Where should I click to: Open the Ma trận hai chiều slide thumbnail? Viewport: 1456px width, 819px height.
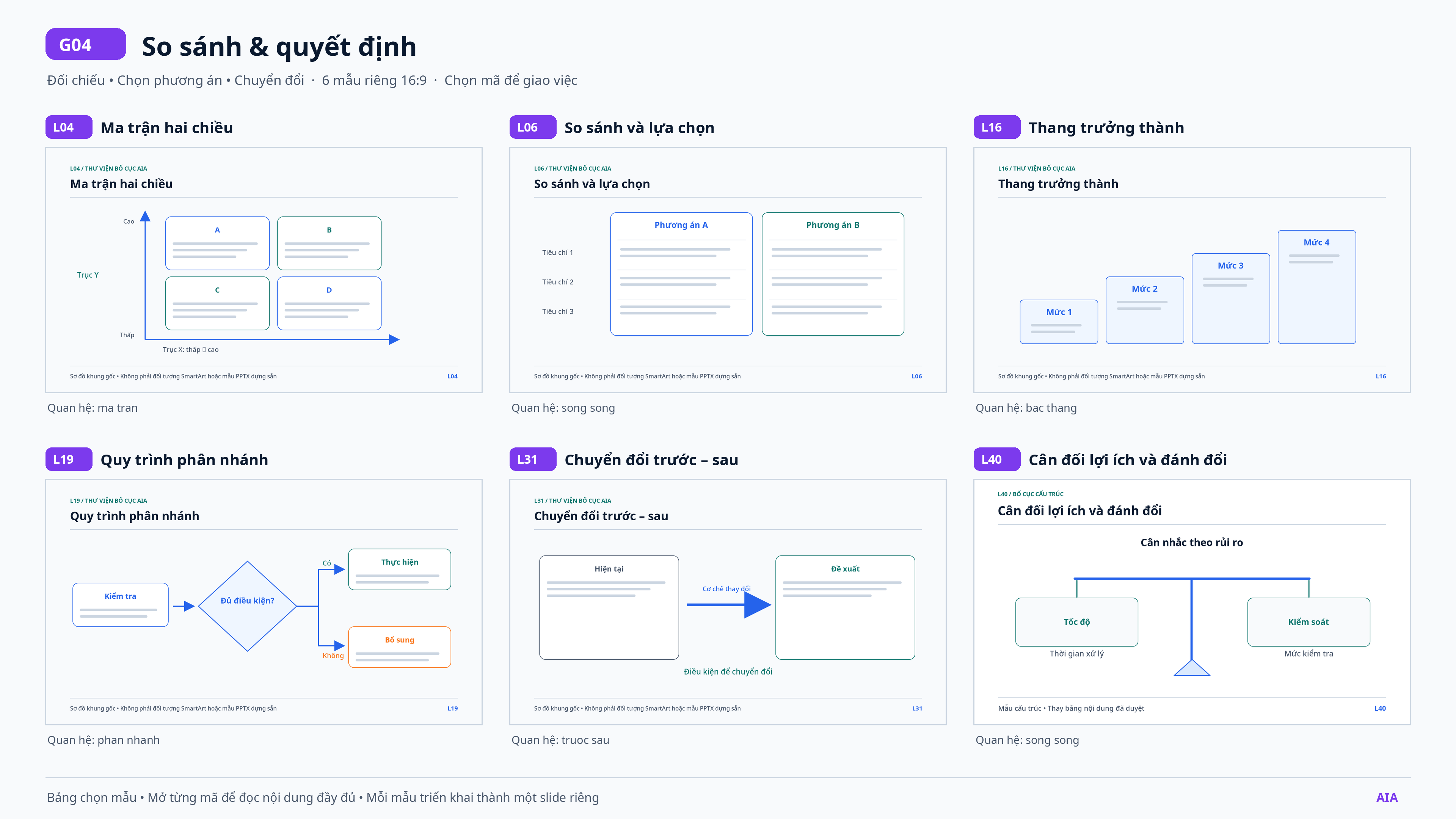pos(264,270)
